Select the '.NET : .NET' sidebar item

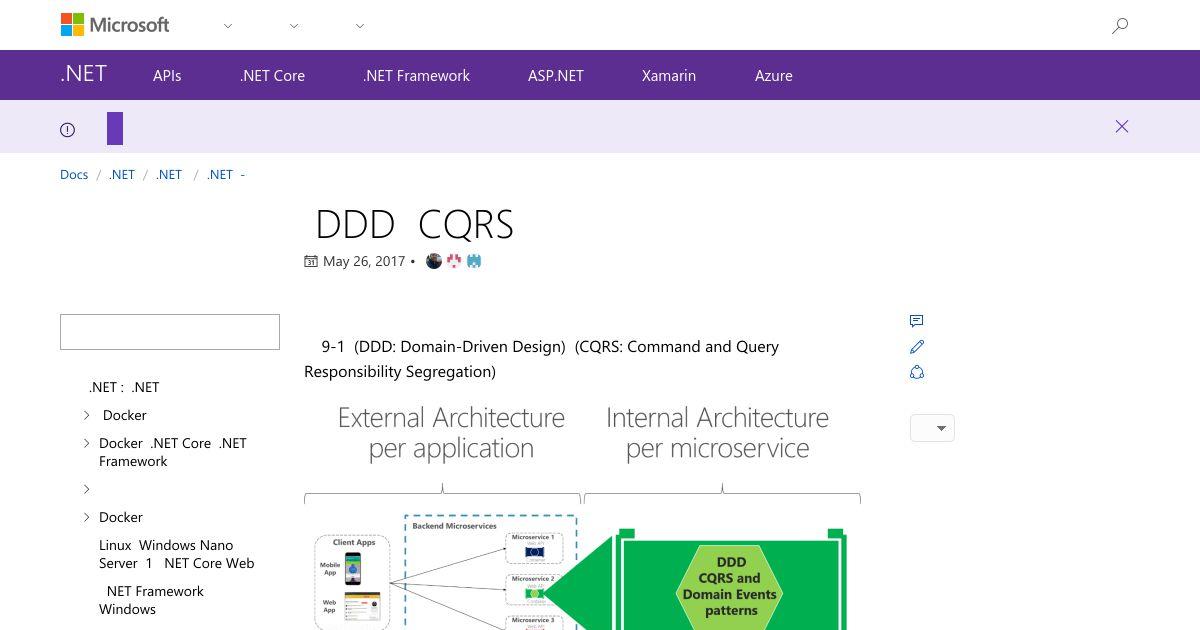click(x=124, y=387)
